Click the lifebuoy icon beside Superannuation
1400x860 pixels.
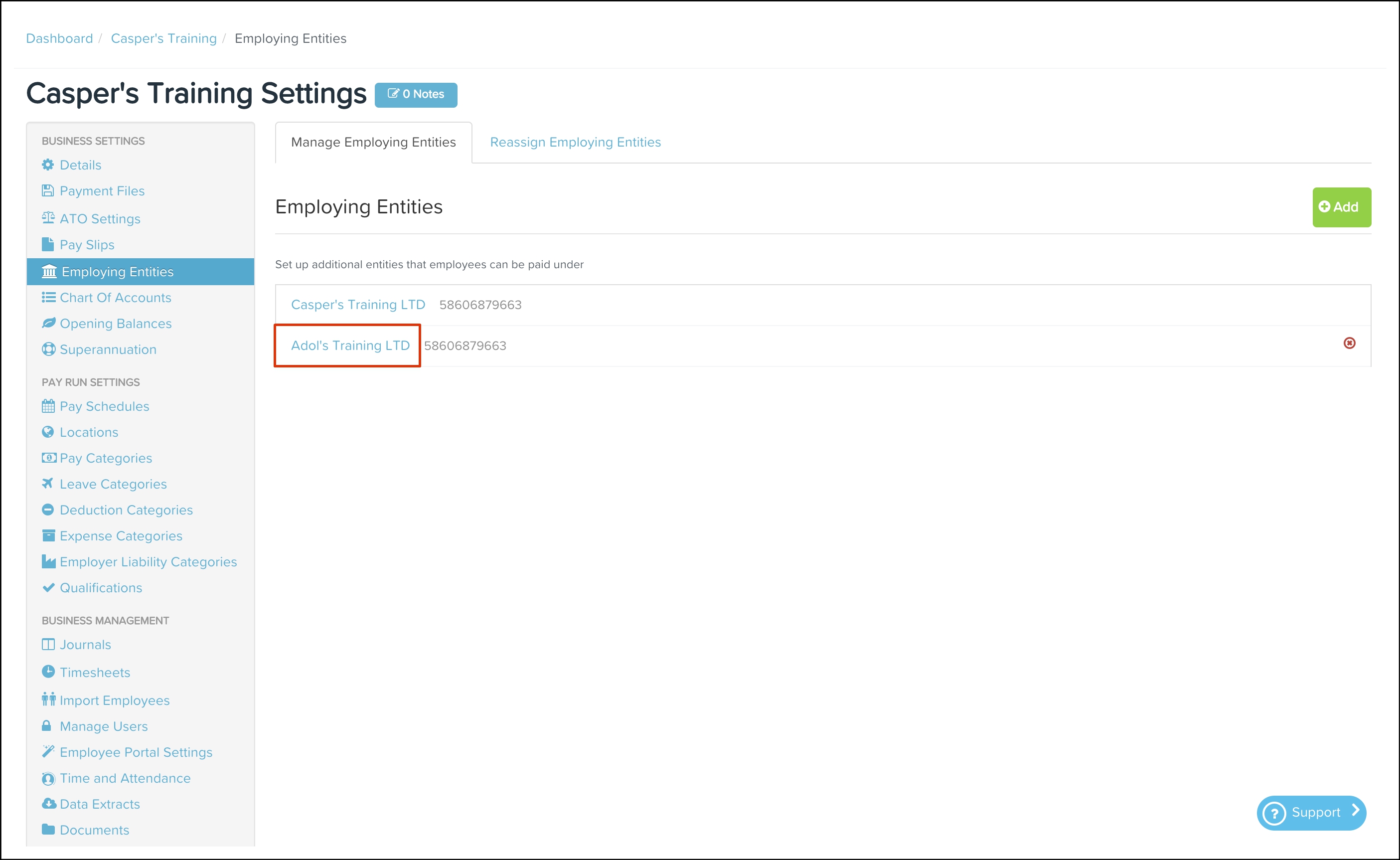[x=48, y=349]
